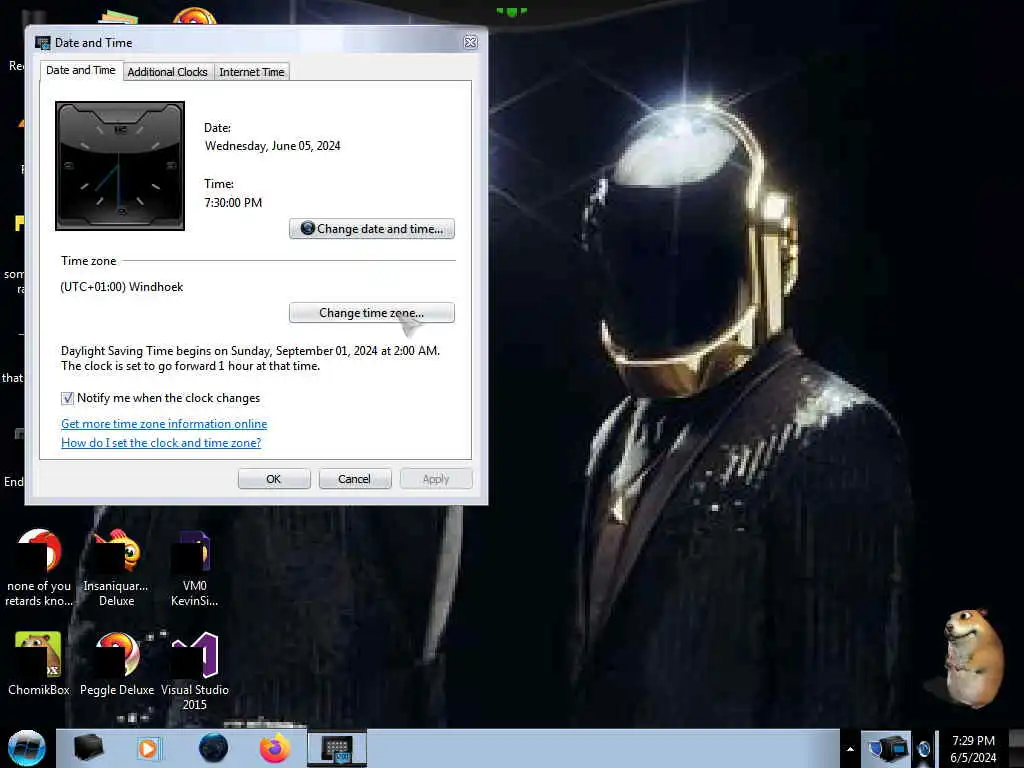Screen dimensions: 1024x768
Task: Switch to the Additional Clocks tab
Action: pos(167,72)
